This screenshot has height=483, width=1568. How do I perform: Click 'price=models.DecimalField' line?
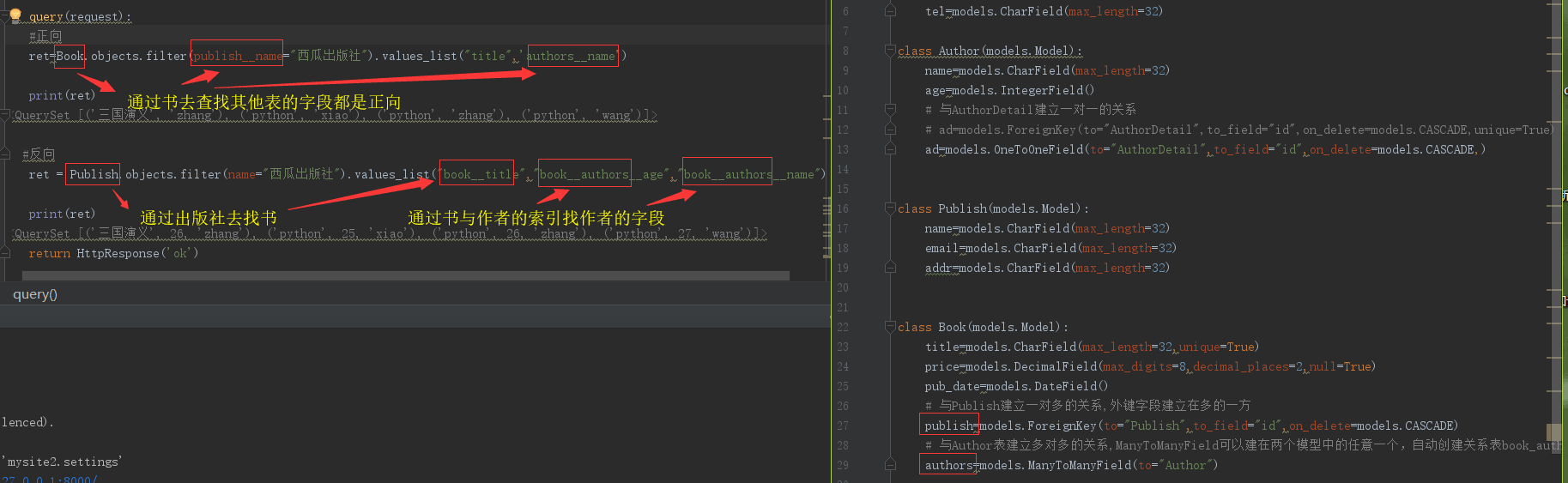coord(1150,366)
